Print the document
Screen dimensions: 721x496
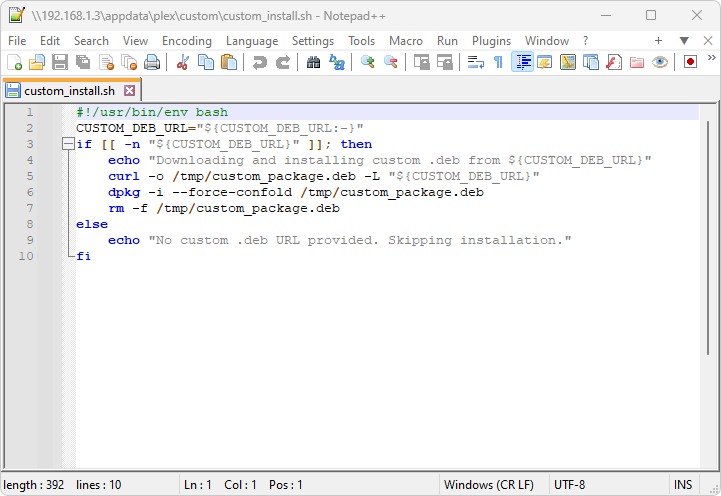tap(152, 62)
